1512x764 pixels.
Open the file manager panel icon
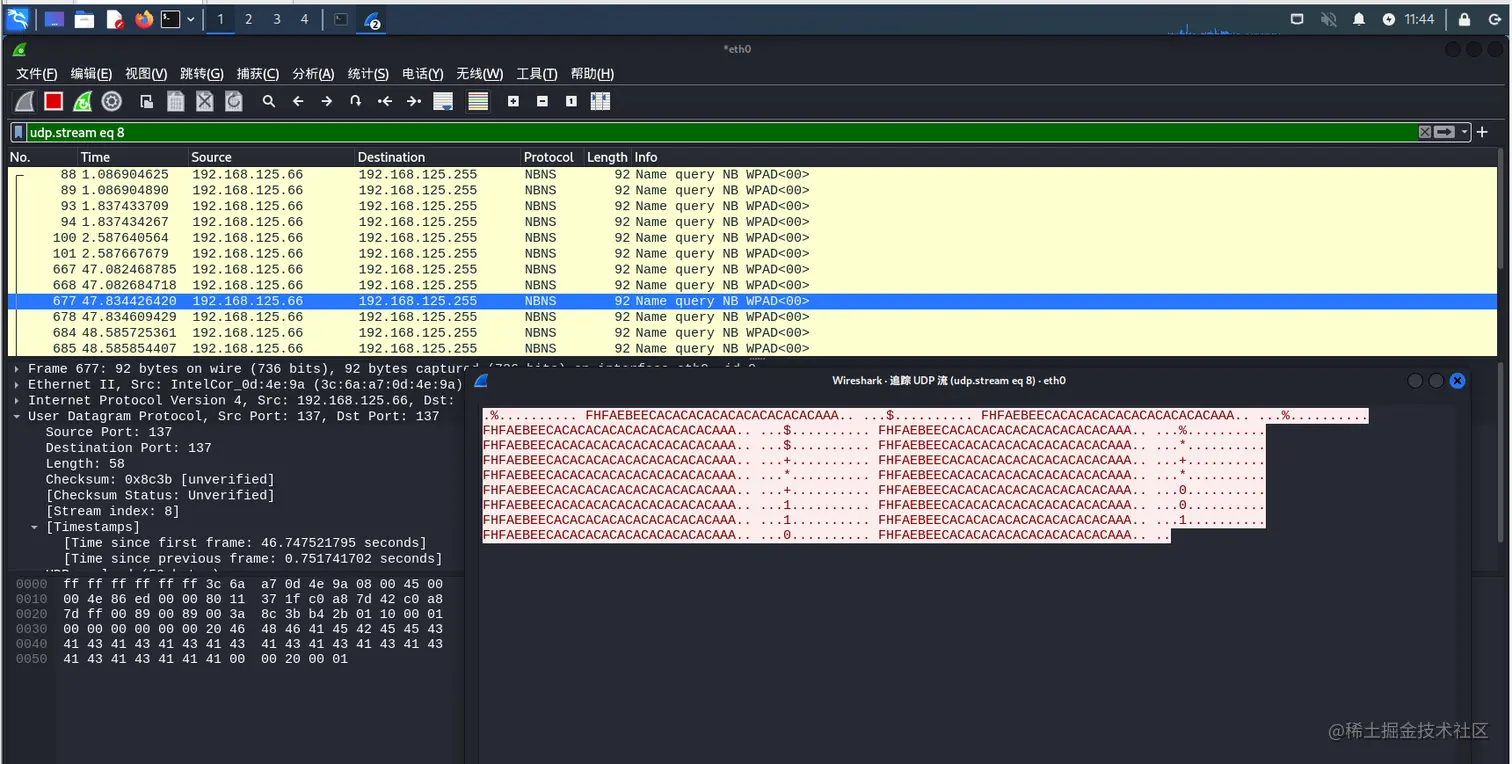(85, 19)
